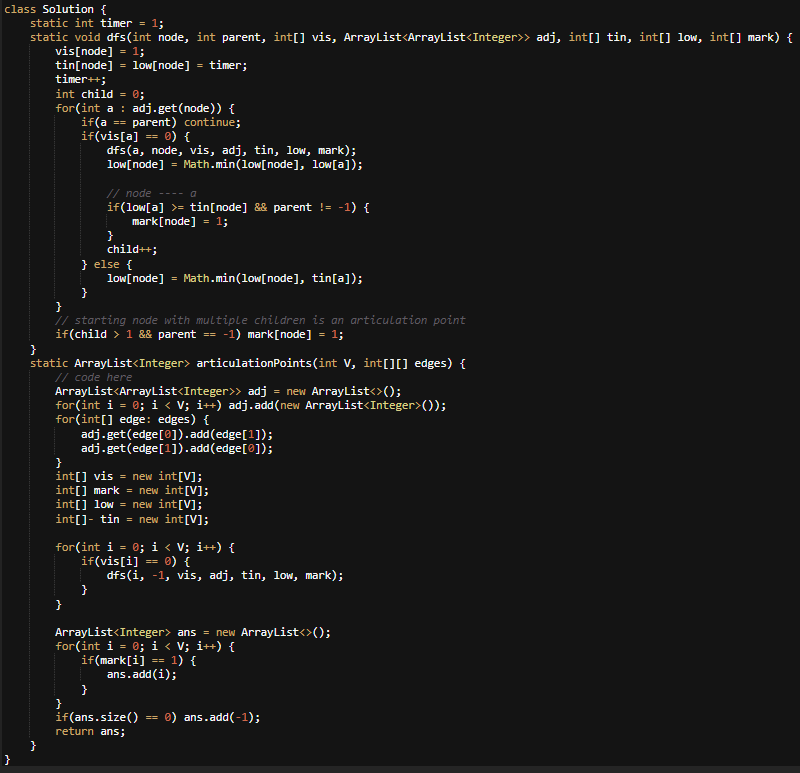Click the 'adj.get(edge[0]).add(edge[1]);' line
Screen dimensions: 800x773
click(x=177, y=435)
